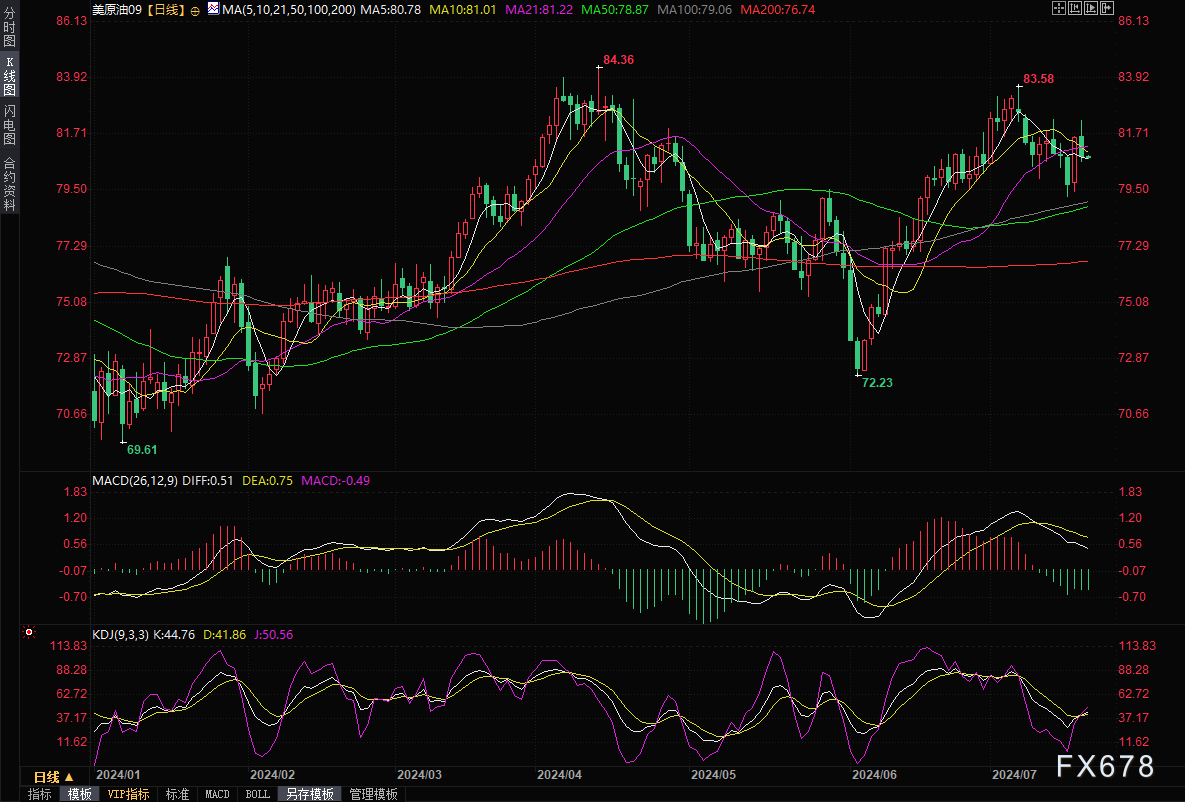Click the 1.83 MACD value on the right axis
This screenshot has width=1185, height=802.
point(1130,491)
